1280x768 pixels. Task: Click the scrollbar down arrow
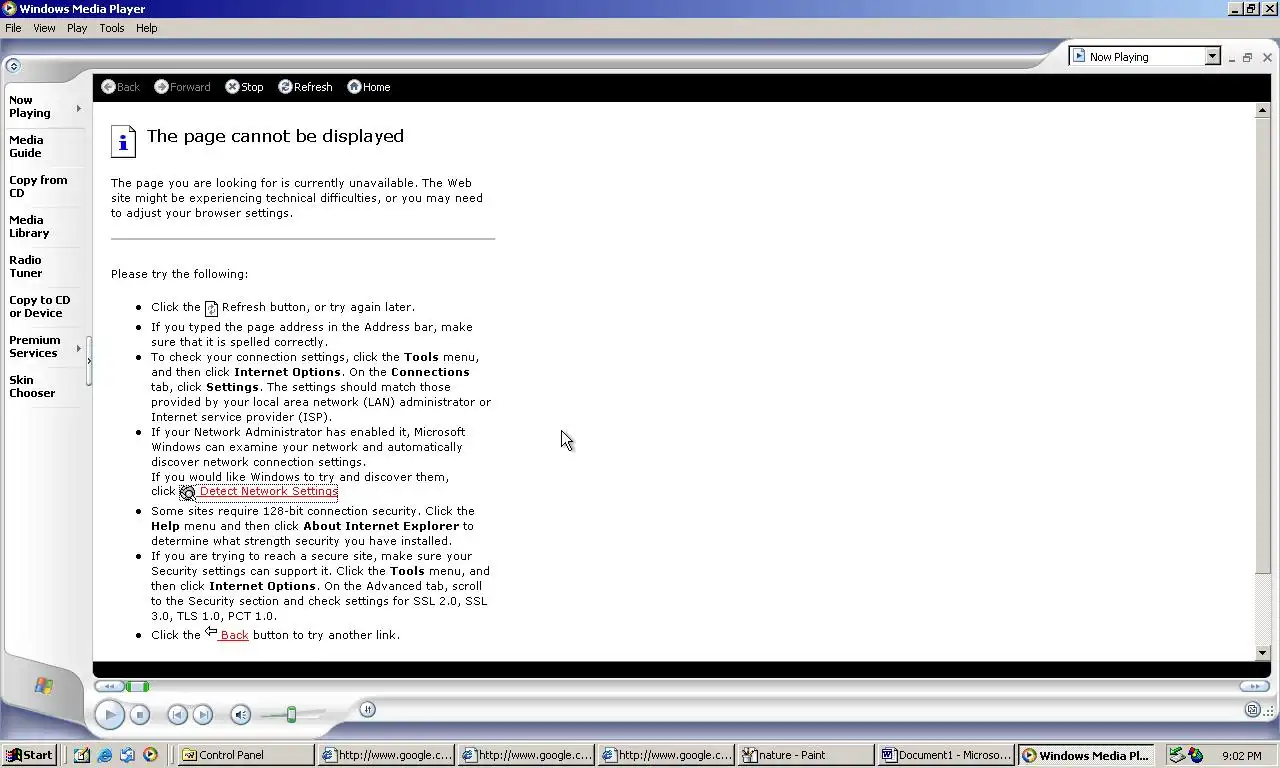click(x=1262, y=652)
